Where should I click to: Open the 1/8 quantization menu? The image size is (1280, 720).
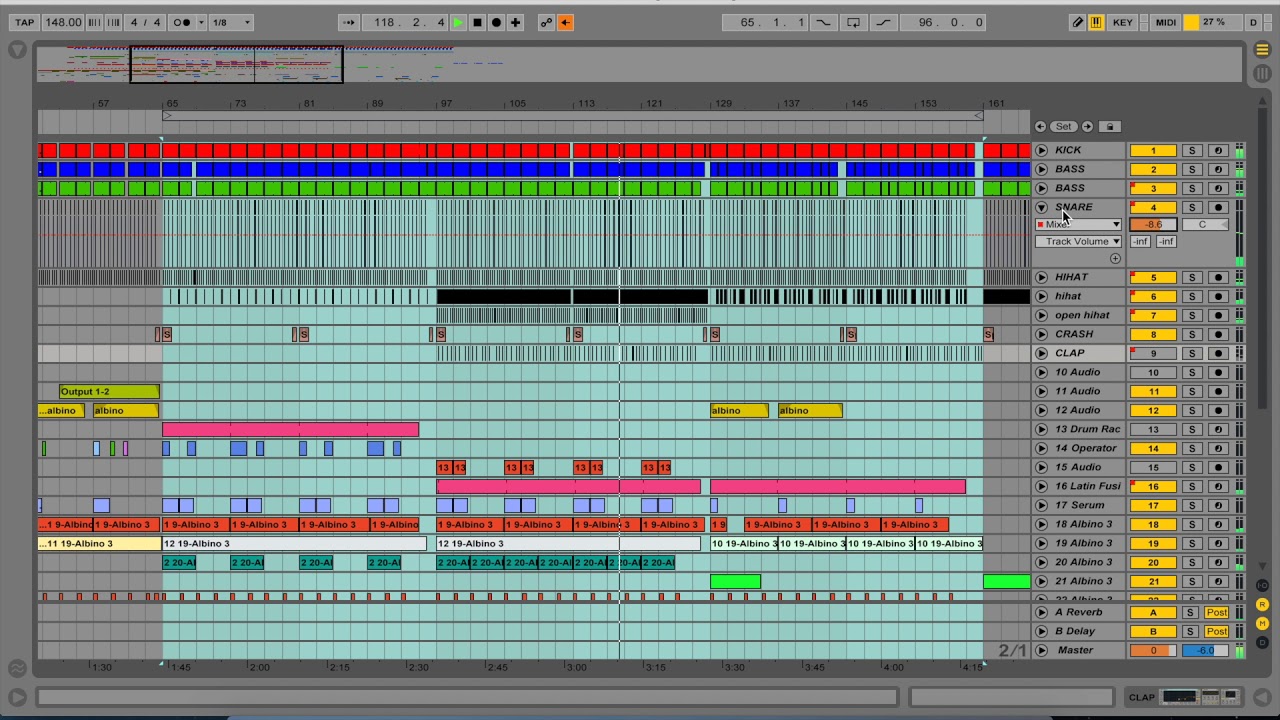pyautogui.click(x=230, y=22)
